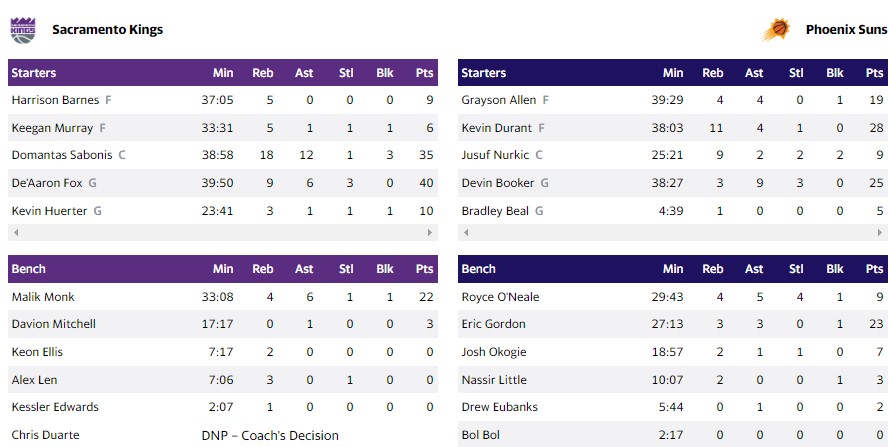Open Domantas Sabonis player profile
The height and width of the screenshot is (447, 889).
(x=61, y=155)
